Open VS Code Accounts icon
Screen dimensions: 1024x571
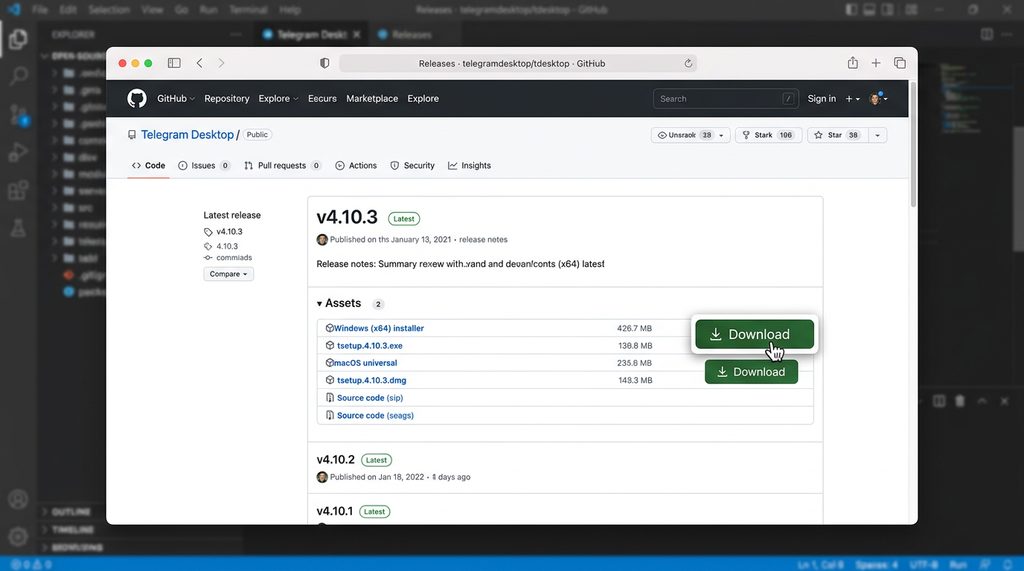18,500
